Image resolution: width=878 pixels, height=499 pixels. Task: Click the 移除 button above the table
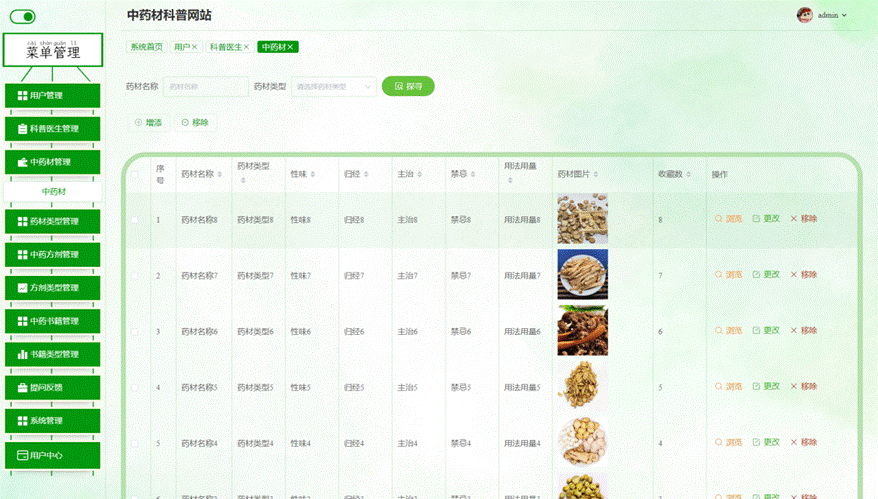(195, 122)
